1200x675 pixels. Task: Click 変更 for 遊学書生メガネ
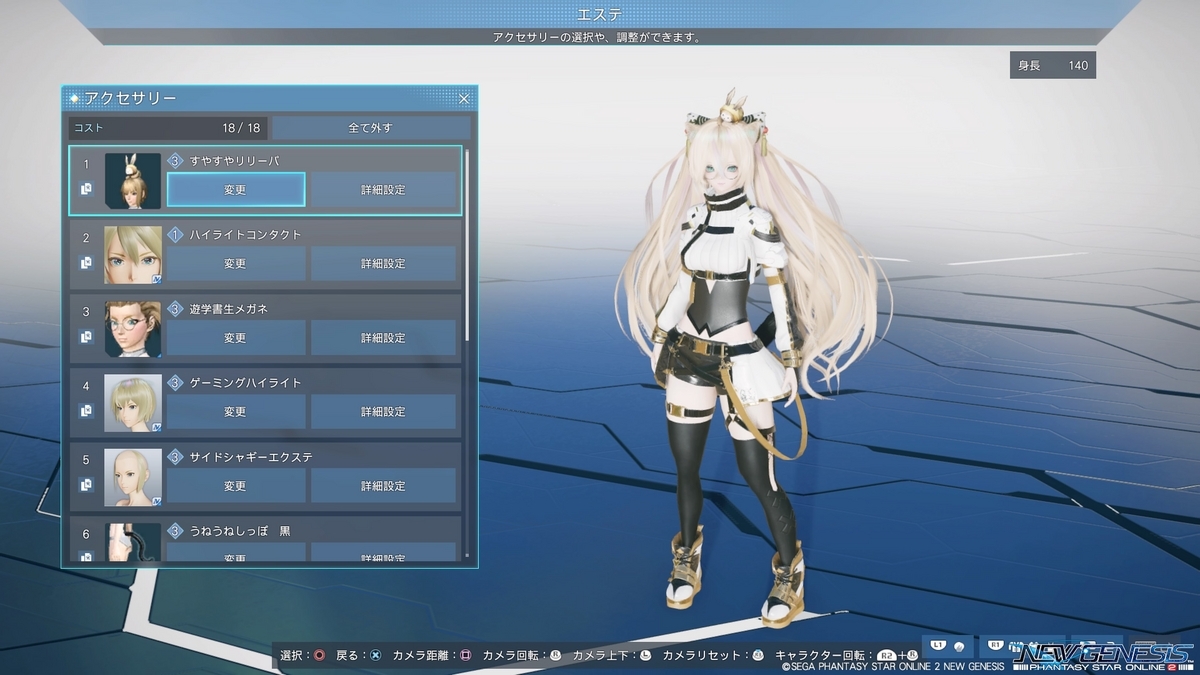click(235, 338)
